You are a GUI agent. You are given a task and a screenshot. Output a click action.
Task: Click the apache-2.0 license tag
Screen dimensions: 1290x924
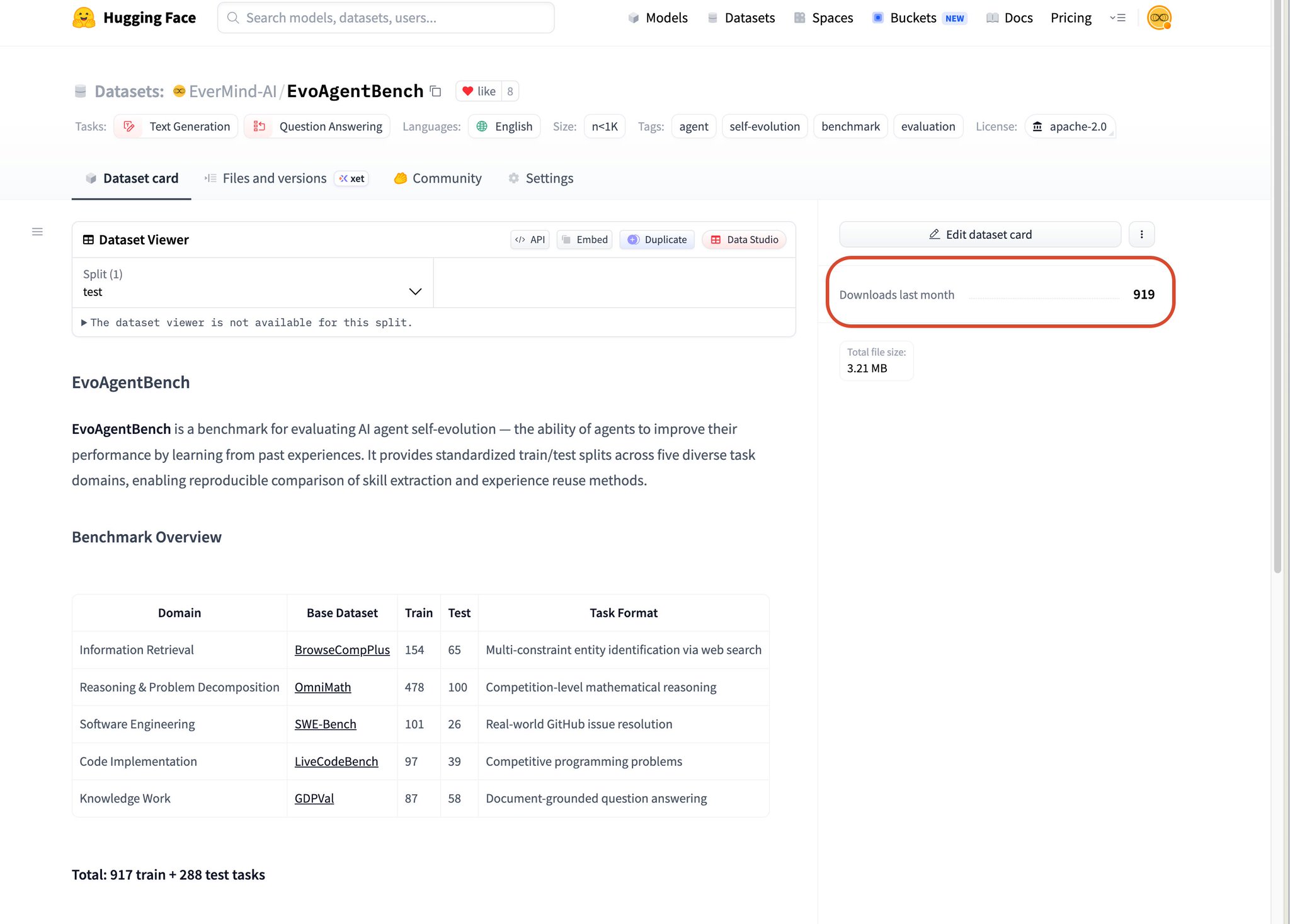[1070, 127]
